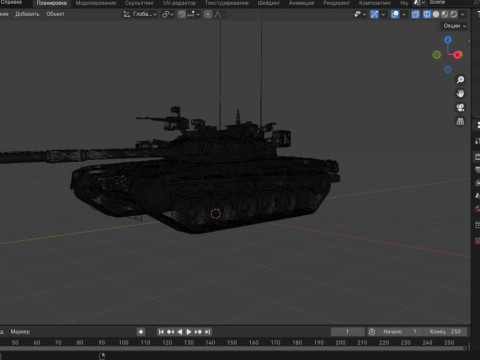Click the Конец end frame field
The width and height of the screenshot is (480, 360).
(445, 332)
